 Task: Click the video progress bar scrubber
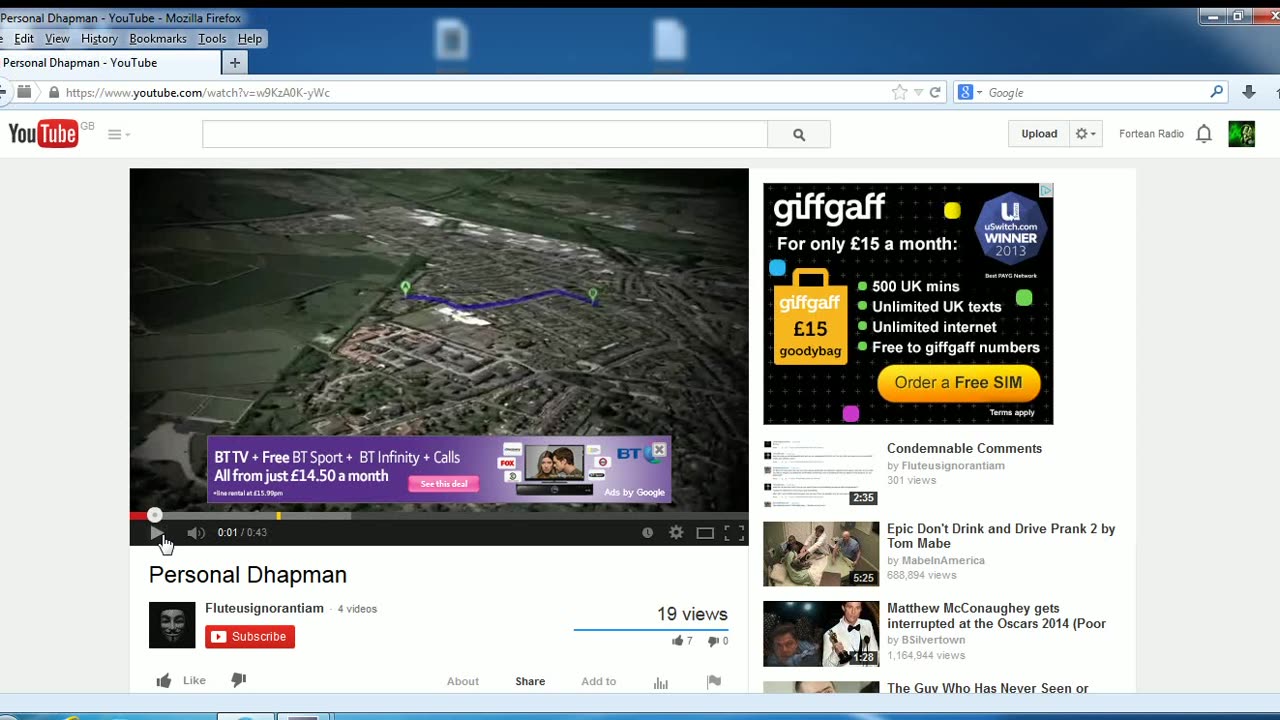154,515
